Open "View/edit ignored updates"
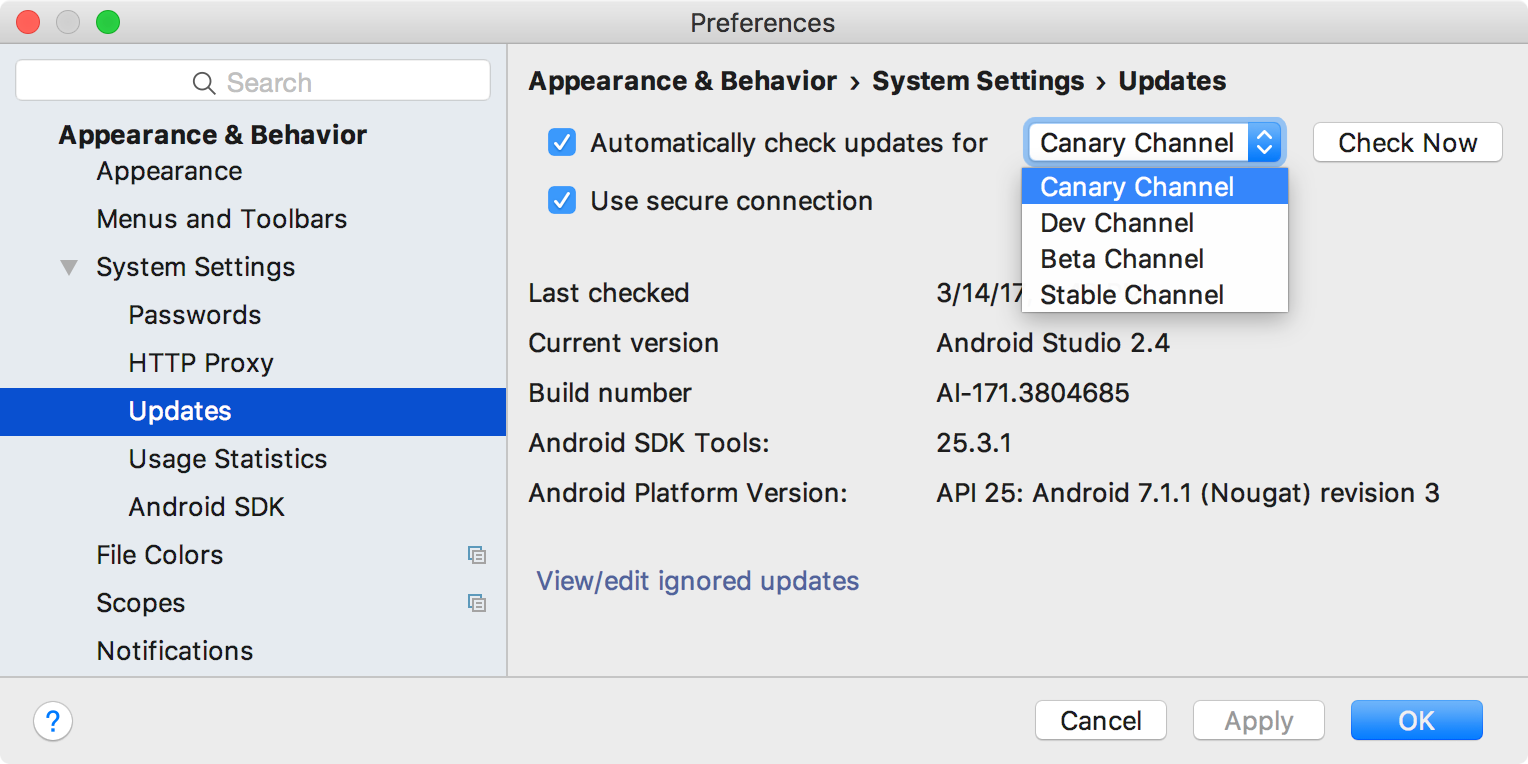This screenshot has width=1528, height=764. tap(697, 581)
